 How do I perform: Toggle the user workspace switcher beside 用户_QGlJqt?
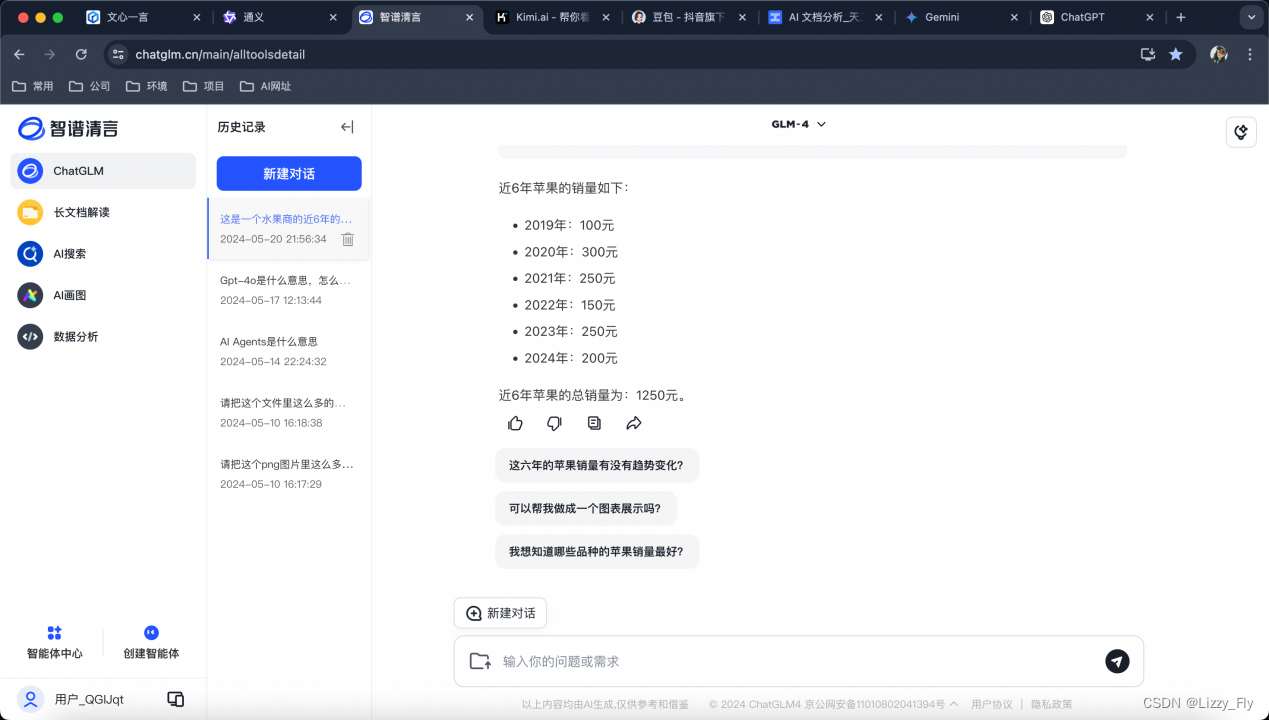175,699
